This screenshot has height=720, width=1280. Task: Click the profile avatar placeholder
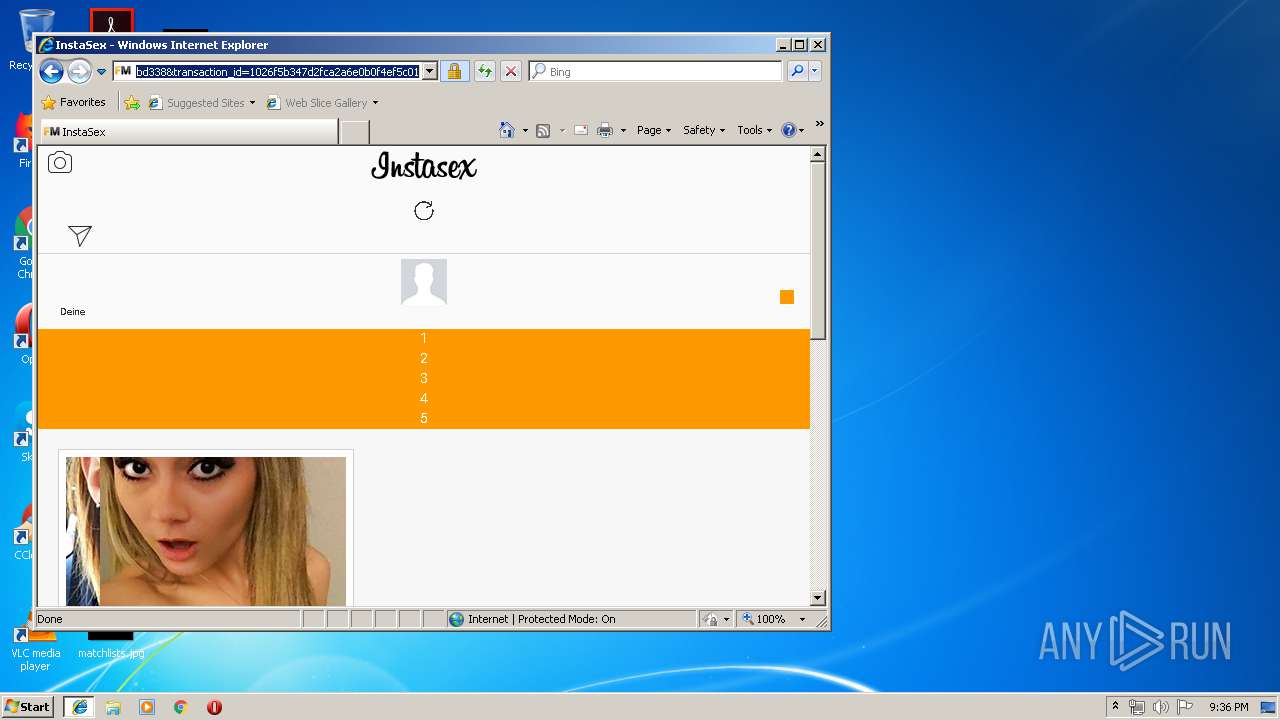(x=424, y=282)
